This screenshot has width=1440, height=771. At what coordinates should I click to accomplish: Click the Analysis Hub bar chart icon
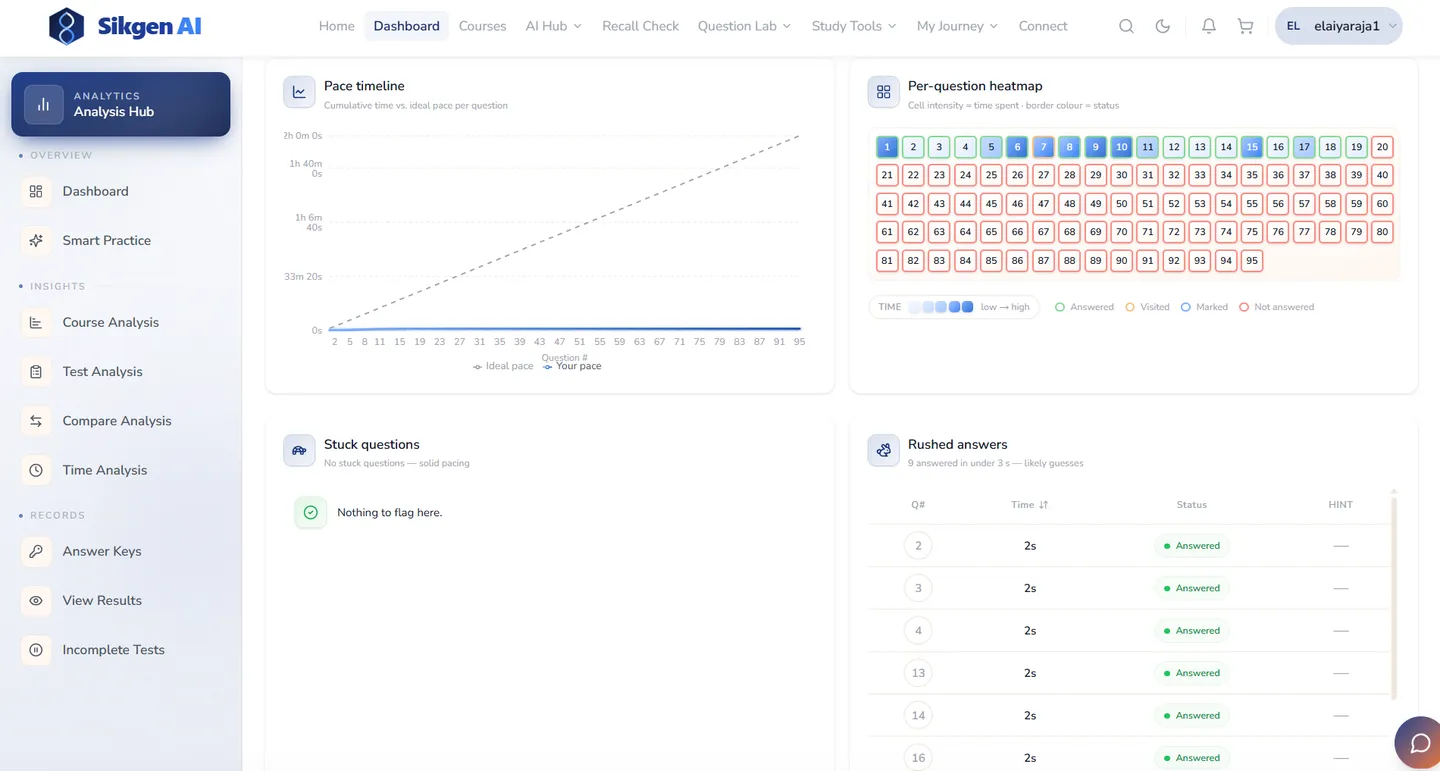click(x=44, y=104)
